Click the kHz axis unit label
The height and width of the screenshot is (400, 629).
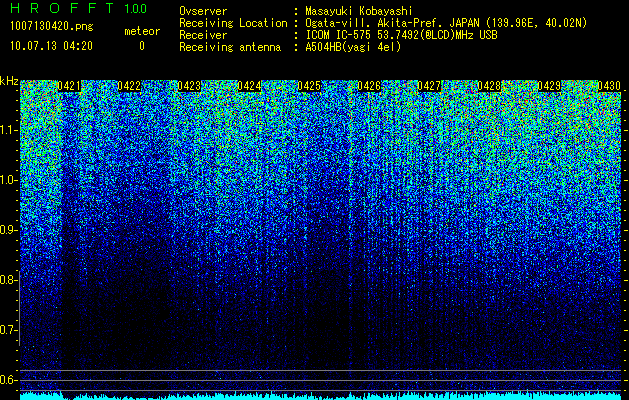coord(9,81)
